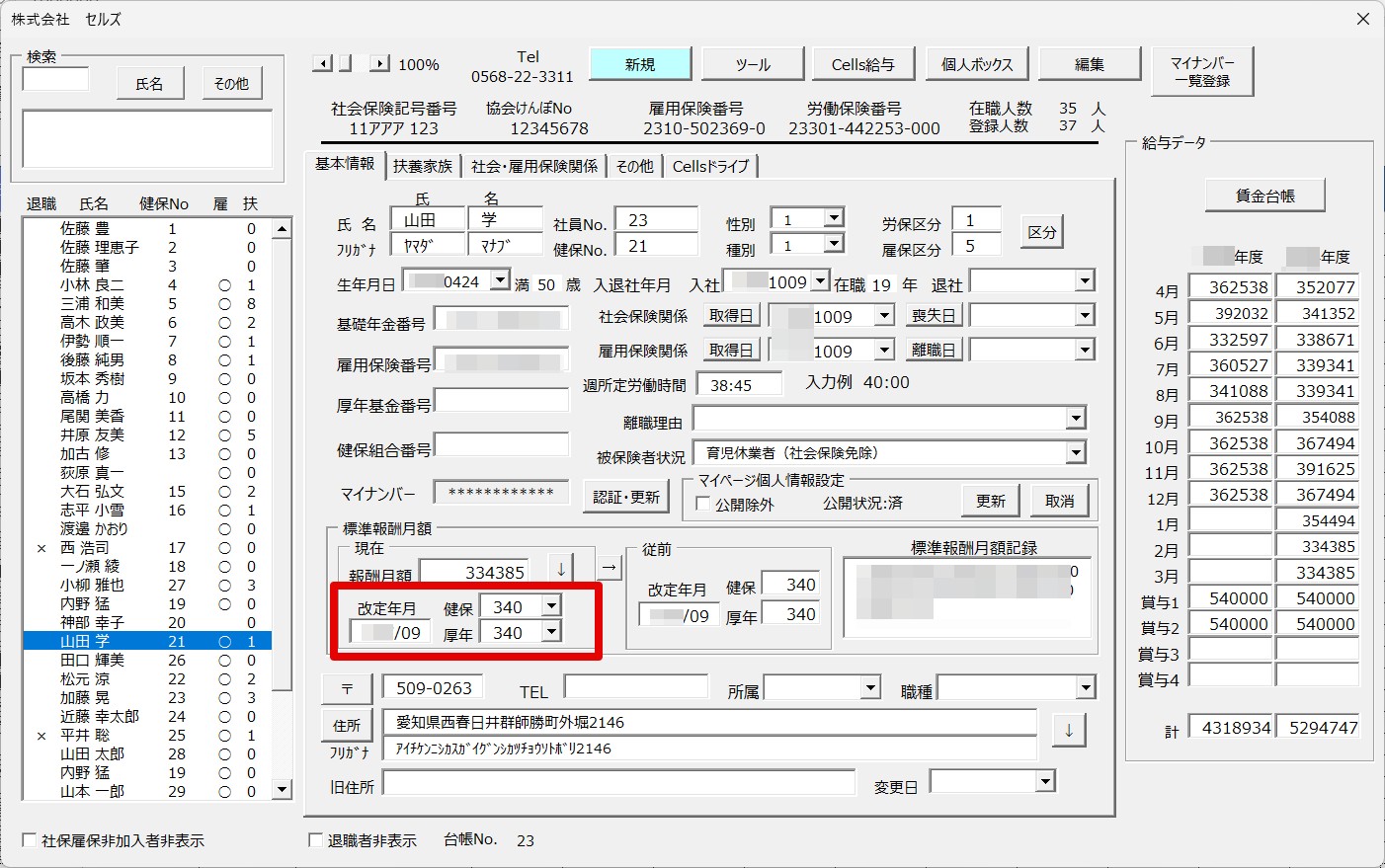Expand the 入社 date dropdown
The height and width of the screenshot is (868, 1385).
pos(820,281)
